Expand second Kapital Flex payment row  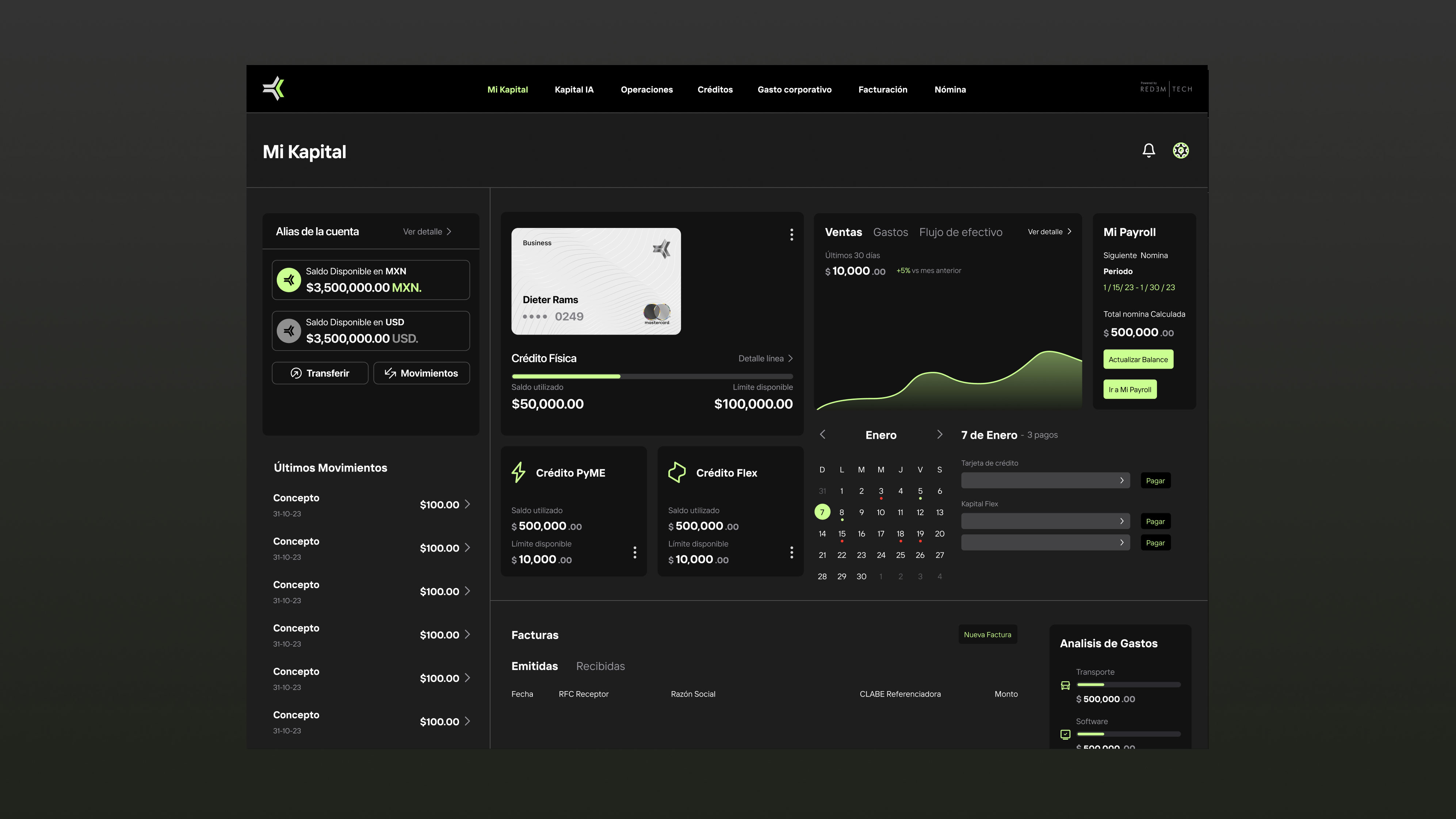[x=1045, y=542]
